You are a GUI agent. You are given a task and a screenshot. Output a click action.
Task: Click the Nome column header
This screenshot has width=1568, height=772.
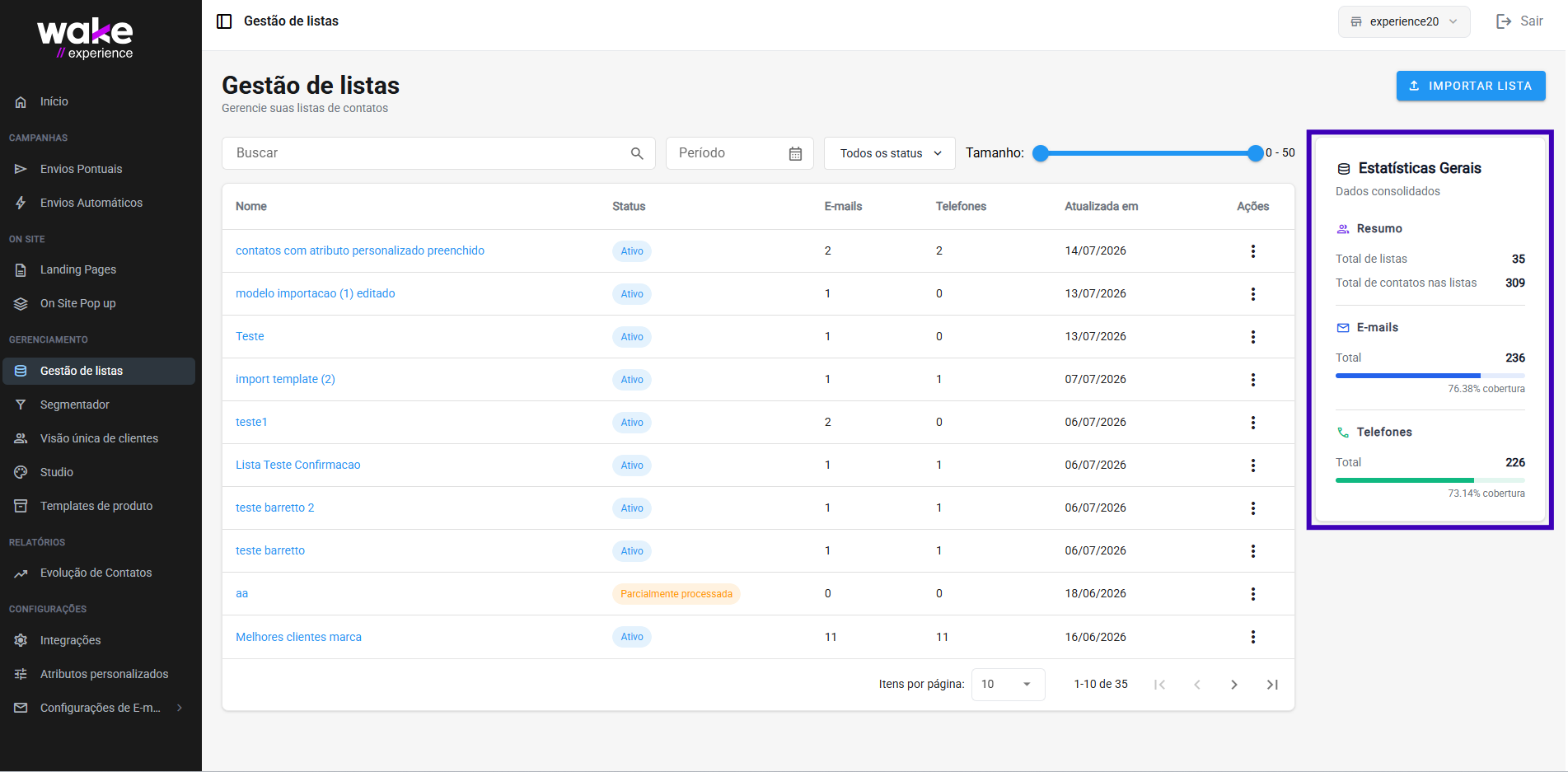[251, 207]
